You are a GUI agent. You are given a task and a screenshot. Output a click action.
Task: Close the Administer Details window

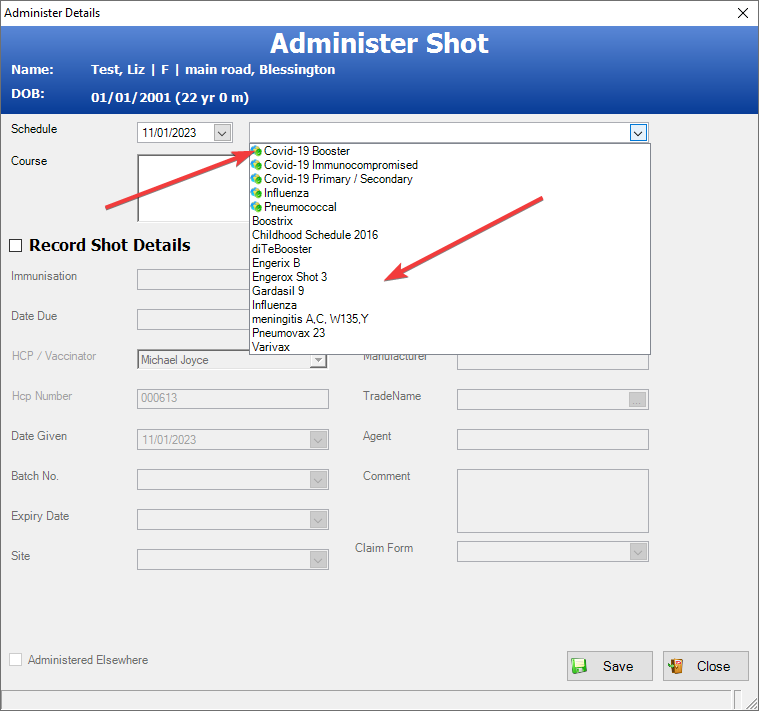tap(742, 13)
